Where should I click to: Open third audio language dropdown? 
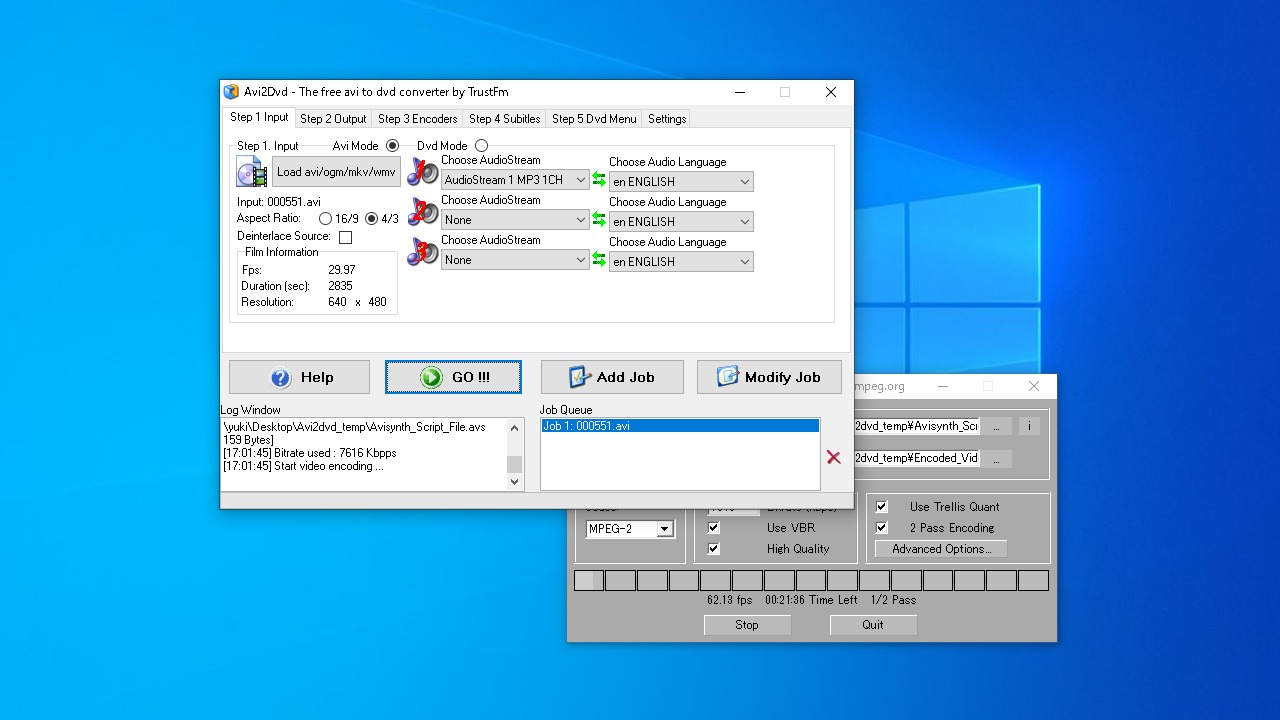click(x=681, y=262)
